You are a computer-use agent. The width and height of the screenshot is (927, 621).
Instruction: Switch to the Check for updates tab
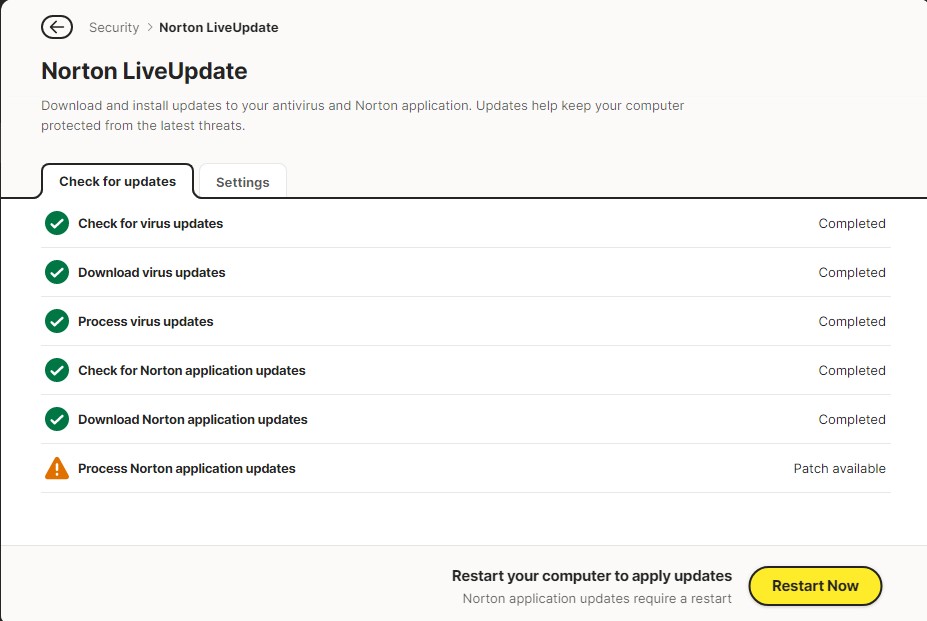118,182
